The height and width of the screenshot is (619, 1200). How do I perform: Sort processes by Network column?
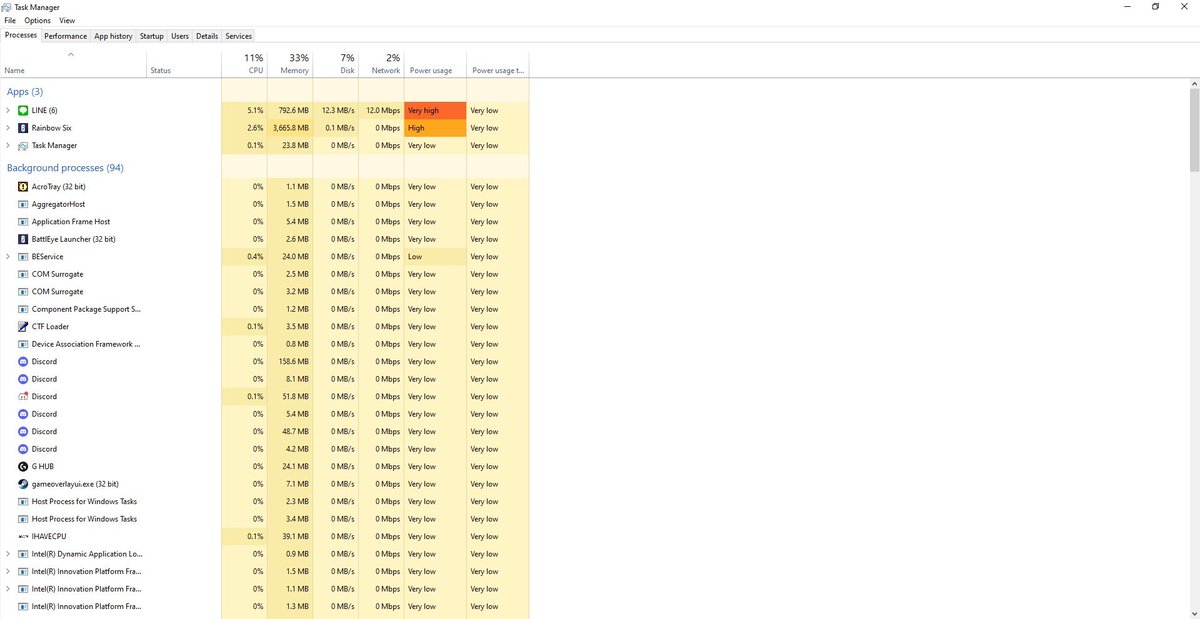tap(382, 63)
